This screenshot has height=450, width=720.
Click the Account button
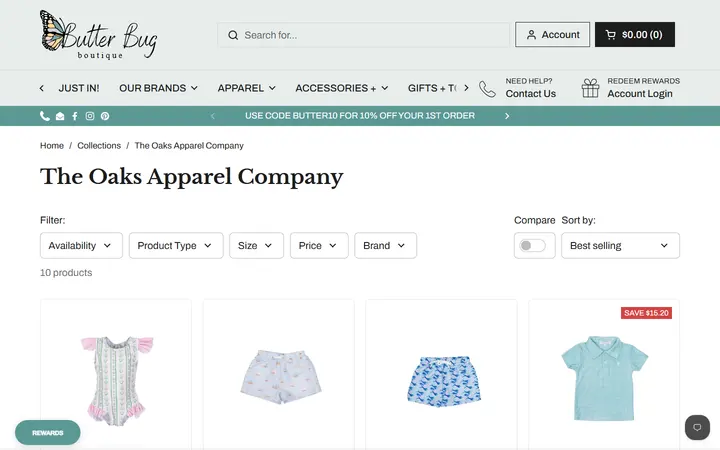tap(552, 34)
